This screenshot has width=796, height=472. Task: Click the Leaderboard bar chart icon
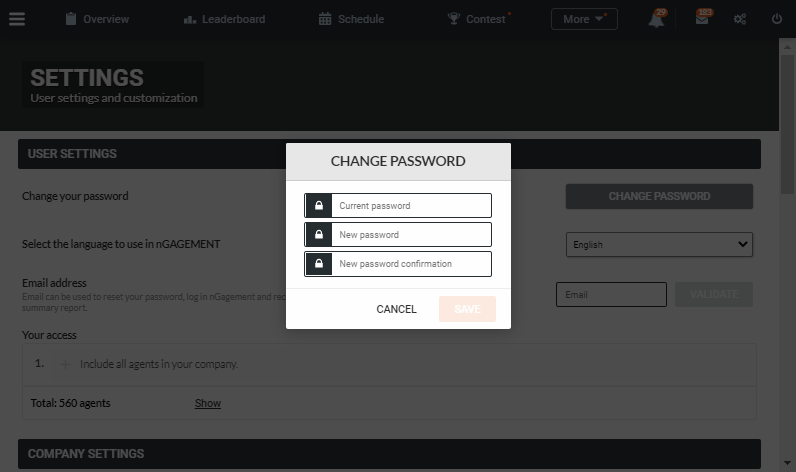tap(190, 19)
